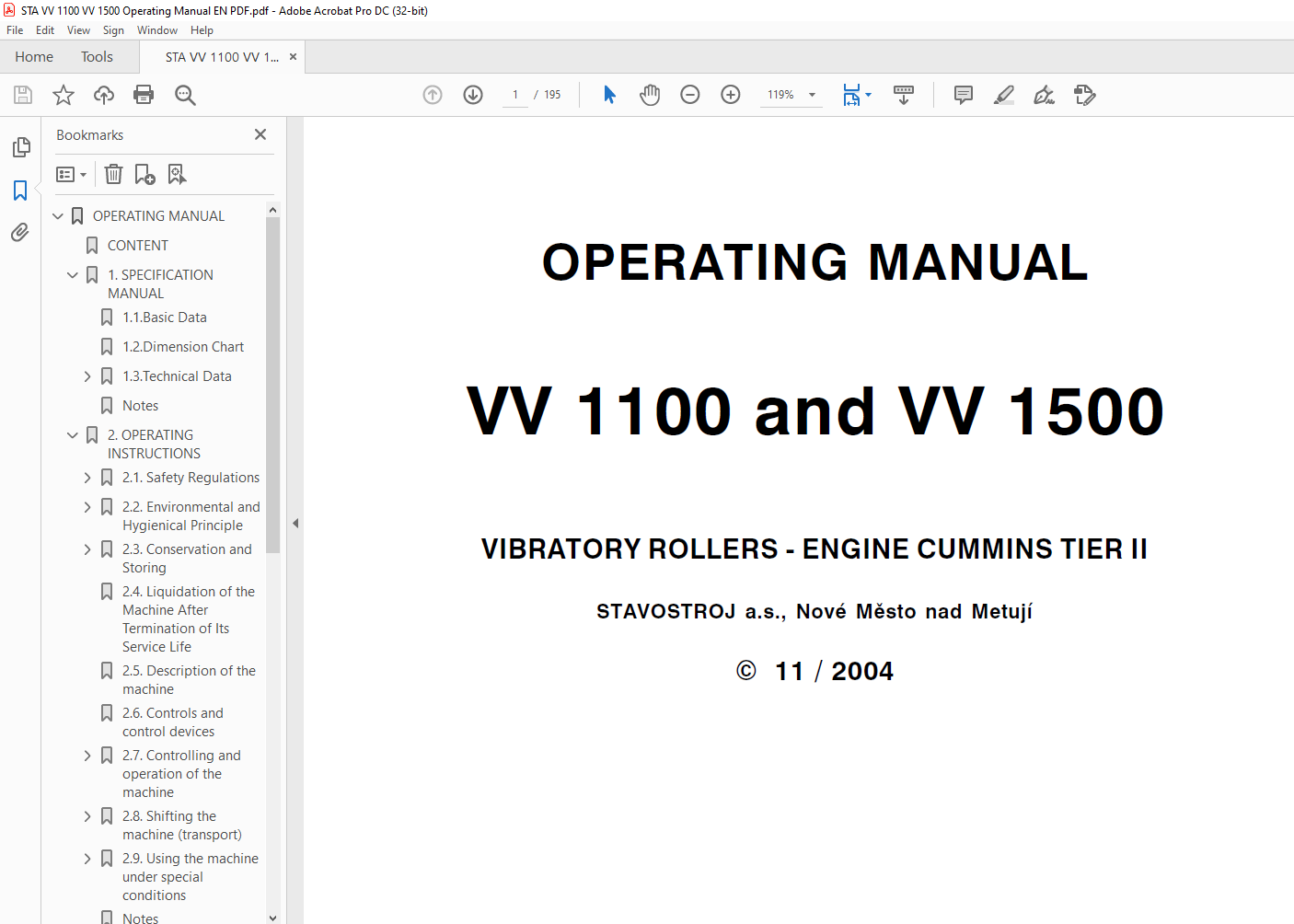
Task: Go to 2.4. Liquidation of the Machine bookmark
Action: [x=189, y=619]
